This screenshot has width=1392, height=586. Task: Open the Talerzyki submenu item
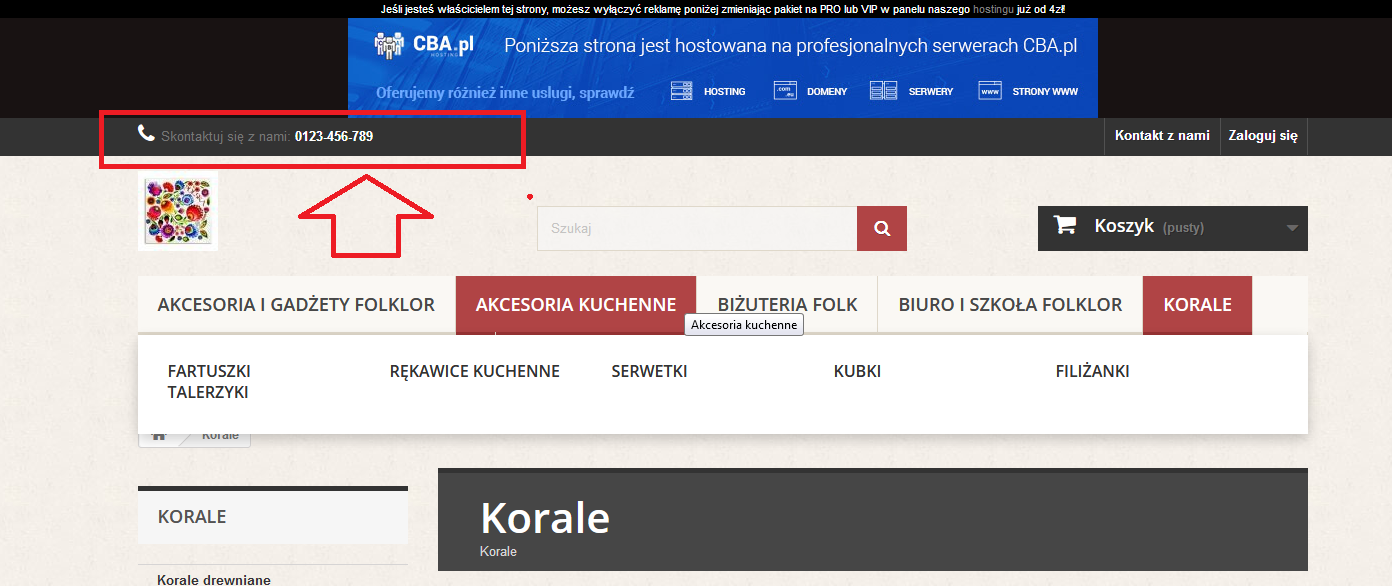208,392
